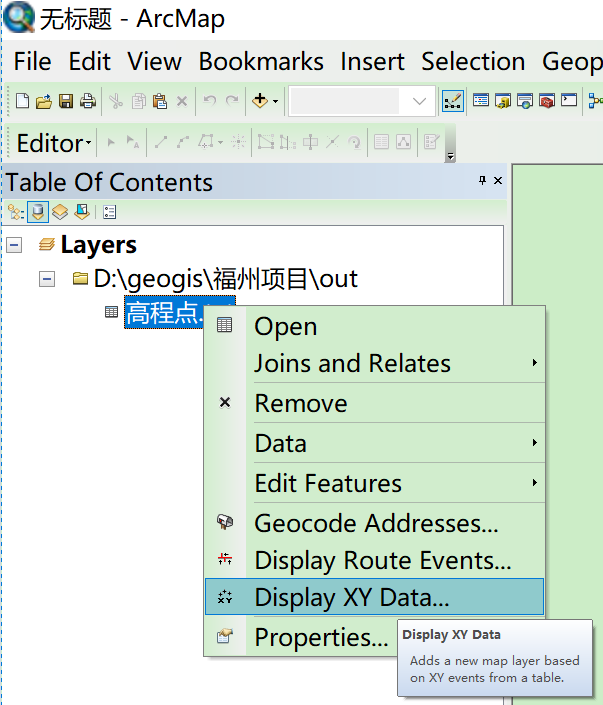The width and height of the screenshot is (603, 705).
Task: Switch to List By Visibility view
Action: 60,212
